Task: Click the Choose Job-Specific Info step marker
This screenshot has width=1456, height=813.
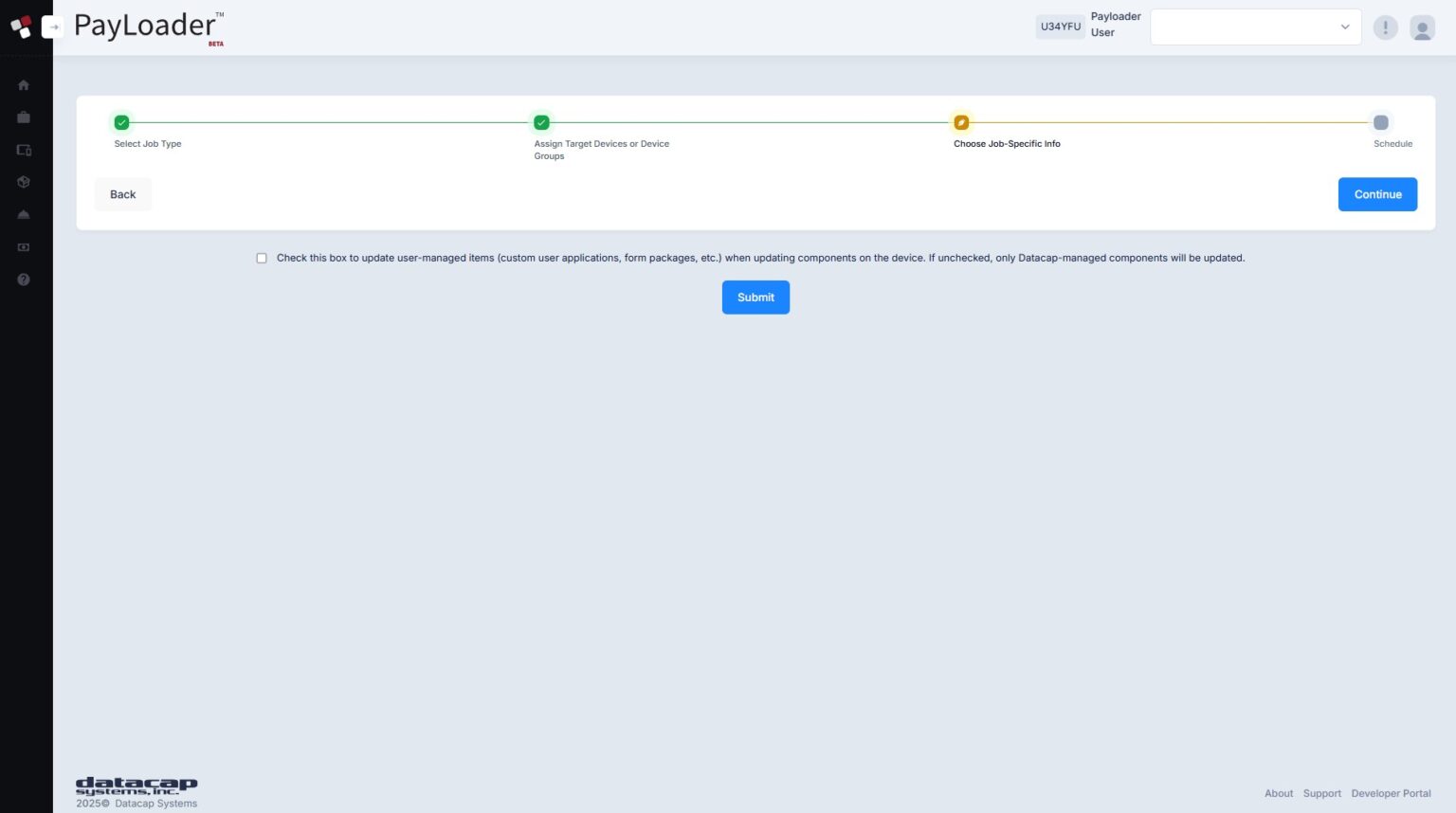Action: point(961,122)
